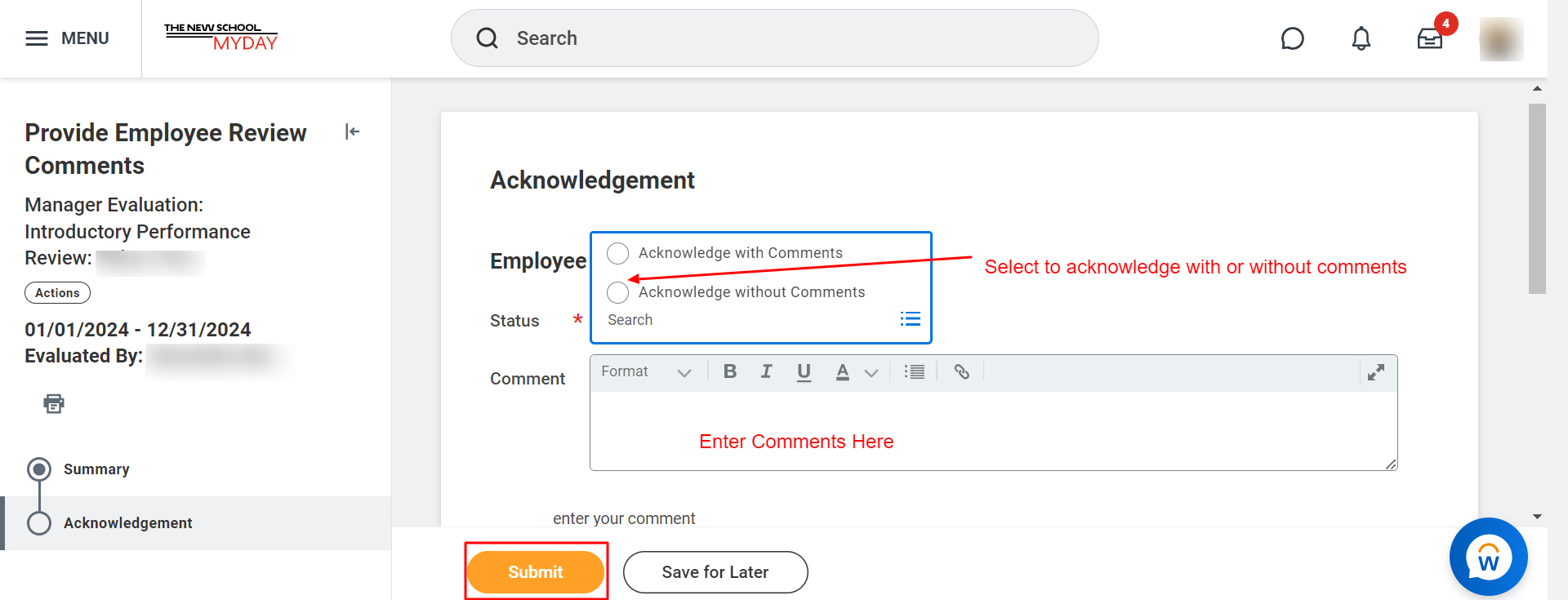The width and height of the screenshot is (1568, 600).
Task: Open the Status prompt list icon
Action: pyautogui.click(x=911, y=319)
